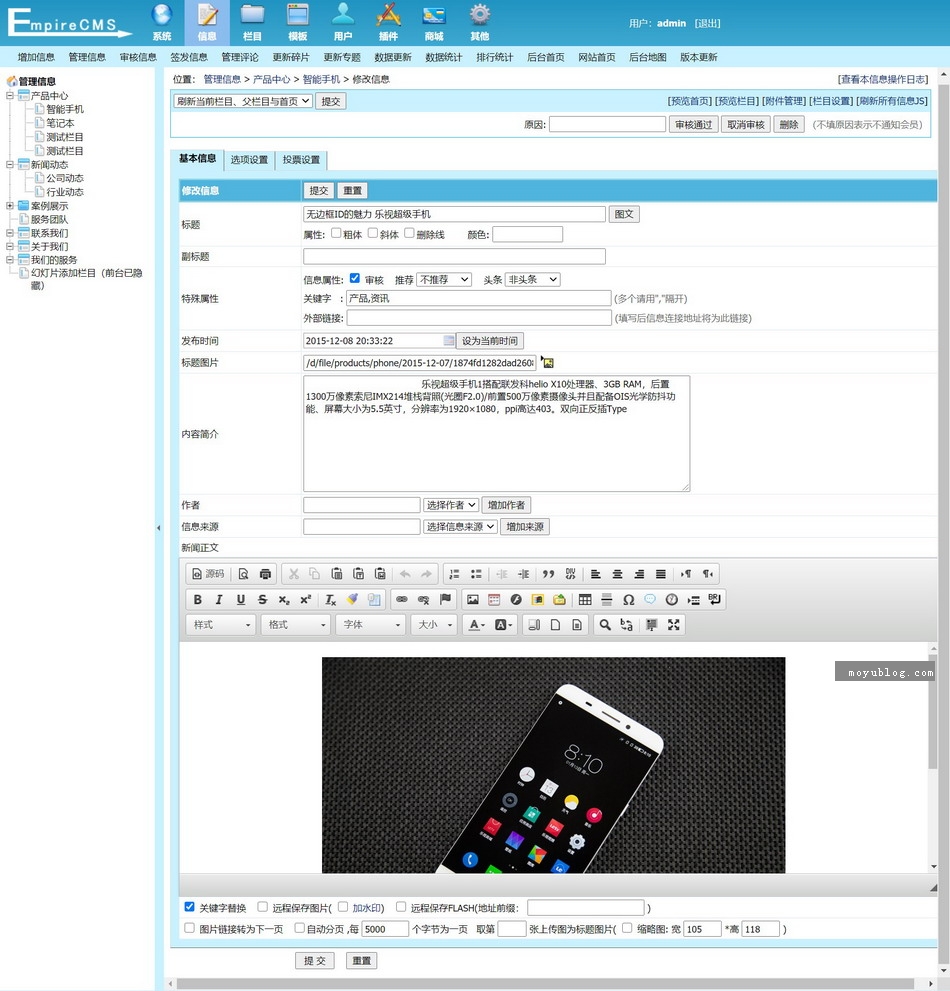Uncheck the 关键字替换 checkbox

click(189, 907)
